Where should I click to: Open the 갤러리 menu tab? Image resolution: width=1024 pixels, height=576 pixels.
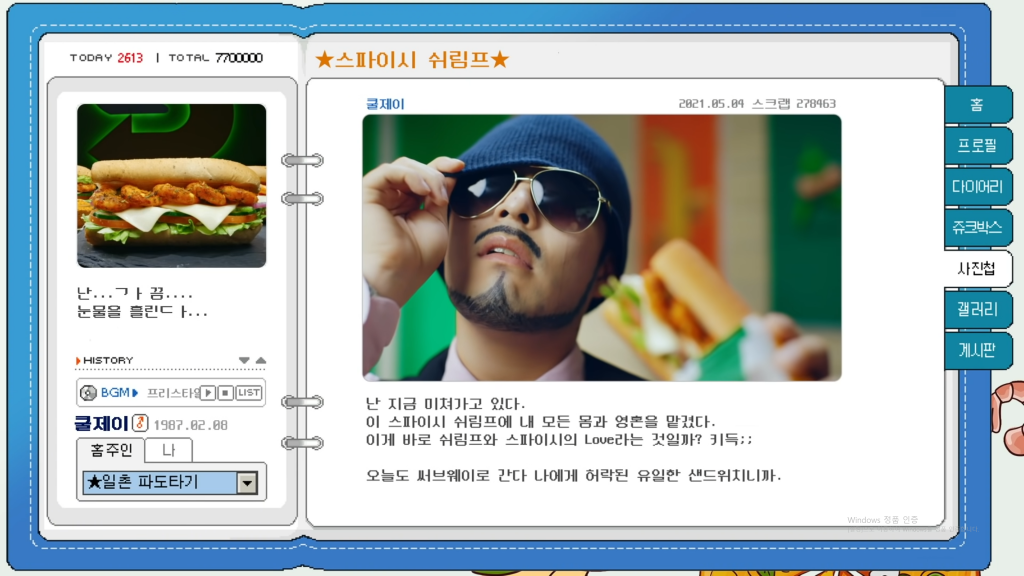pyautogui.click(x=978, y=310)
